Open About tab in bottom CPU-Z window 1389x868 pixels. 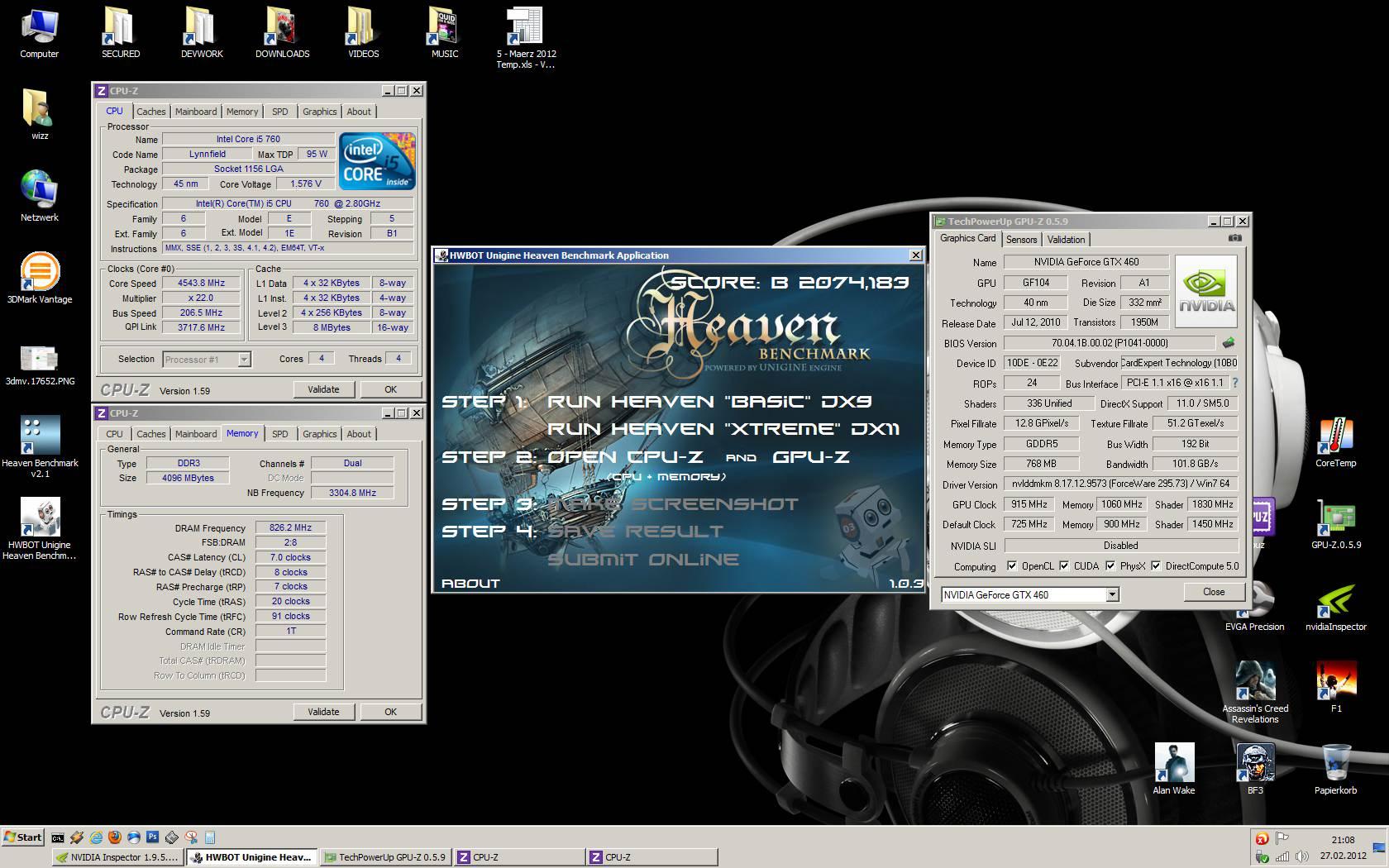(359, 434)
